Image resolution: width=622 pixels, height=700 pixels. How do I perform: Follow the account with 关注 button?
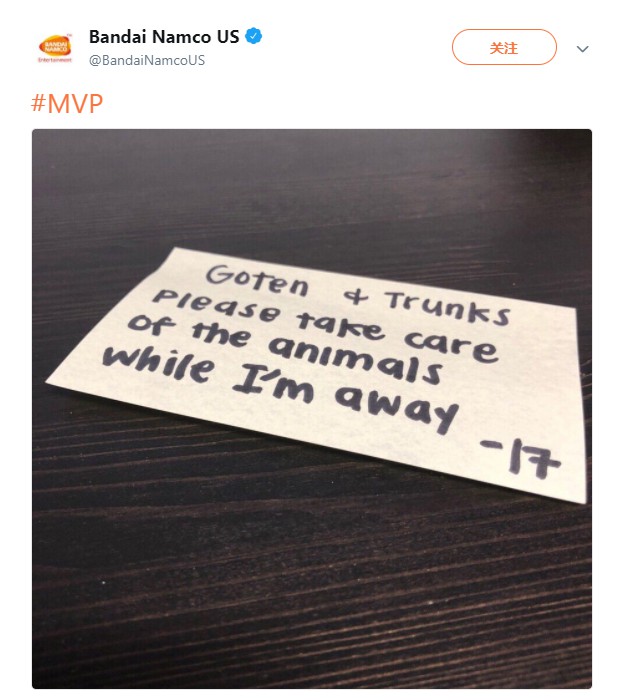coord(504,47)
